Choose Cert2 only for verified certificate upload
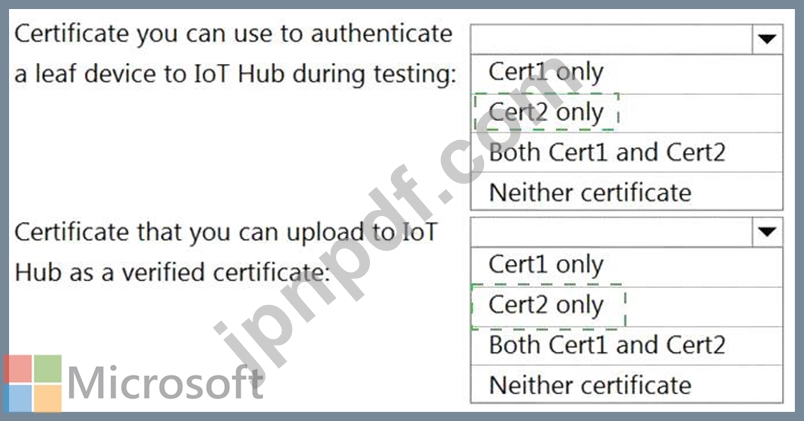The height and width of the screenshot is (421, 804). click(x=627, y=306)
